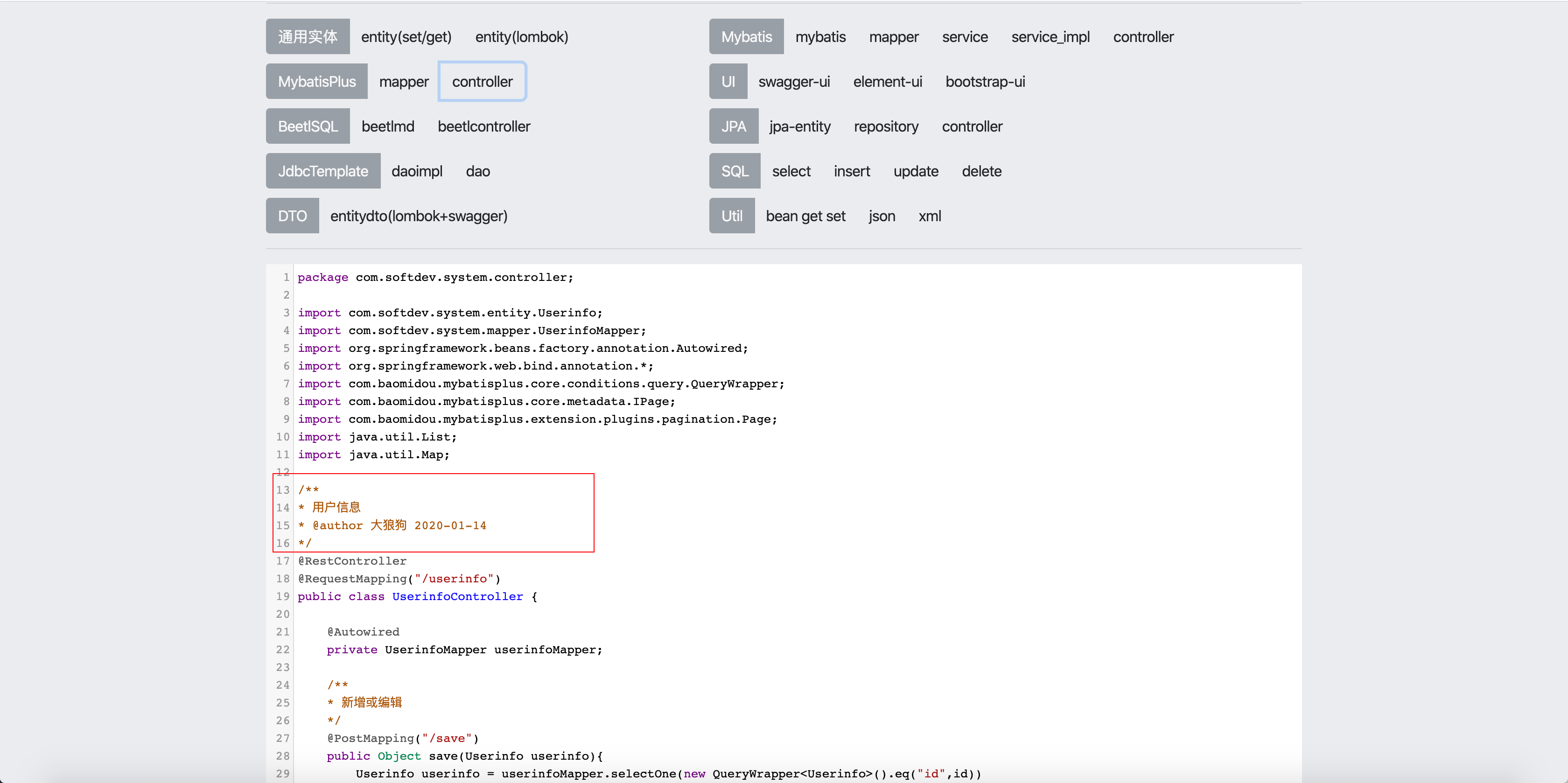Select the SQL delete template

tap(981, 172)
